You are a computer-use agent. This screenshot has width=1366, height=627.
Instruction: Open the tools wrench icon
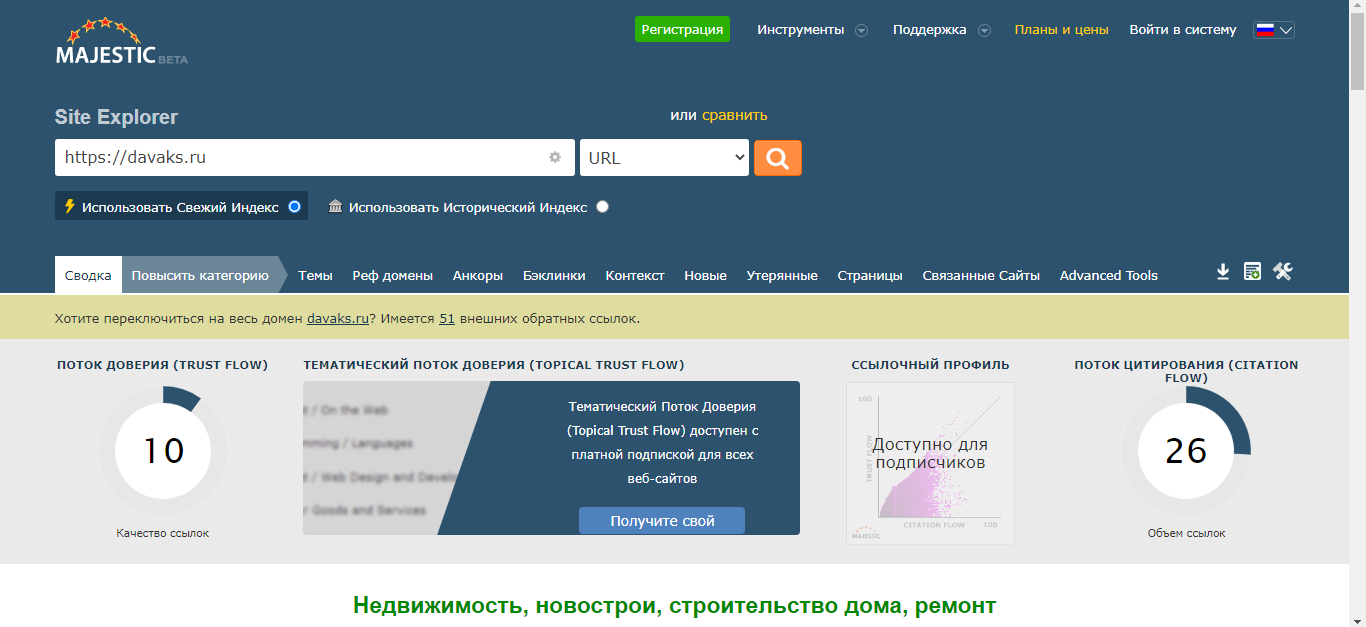(x=1283, y=271)
